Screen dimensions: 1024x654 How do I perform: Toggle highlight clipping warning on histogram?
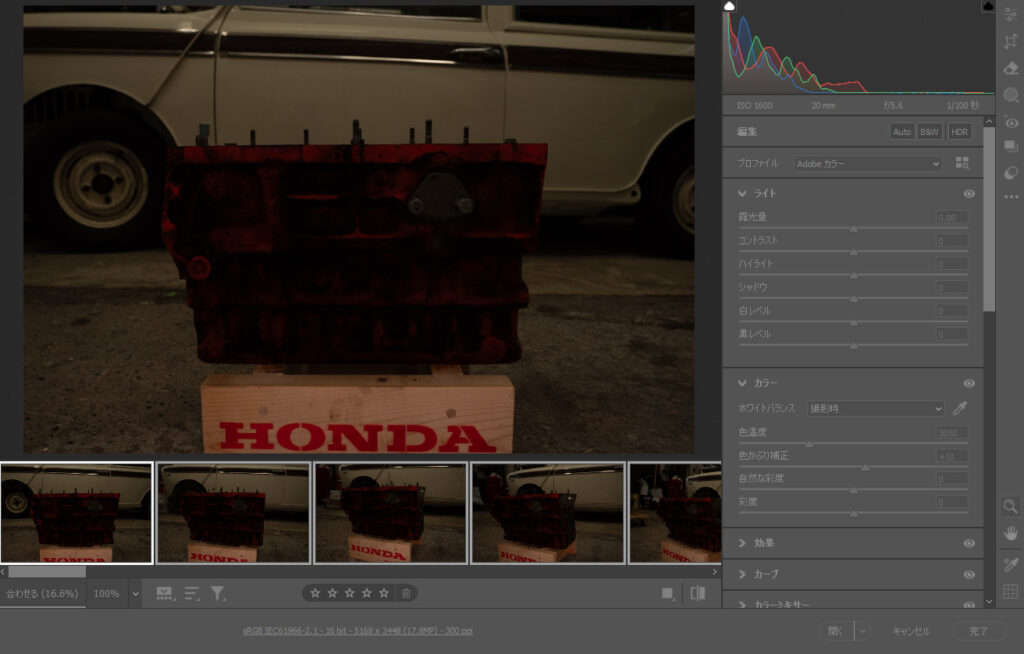point(988,6)
